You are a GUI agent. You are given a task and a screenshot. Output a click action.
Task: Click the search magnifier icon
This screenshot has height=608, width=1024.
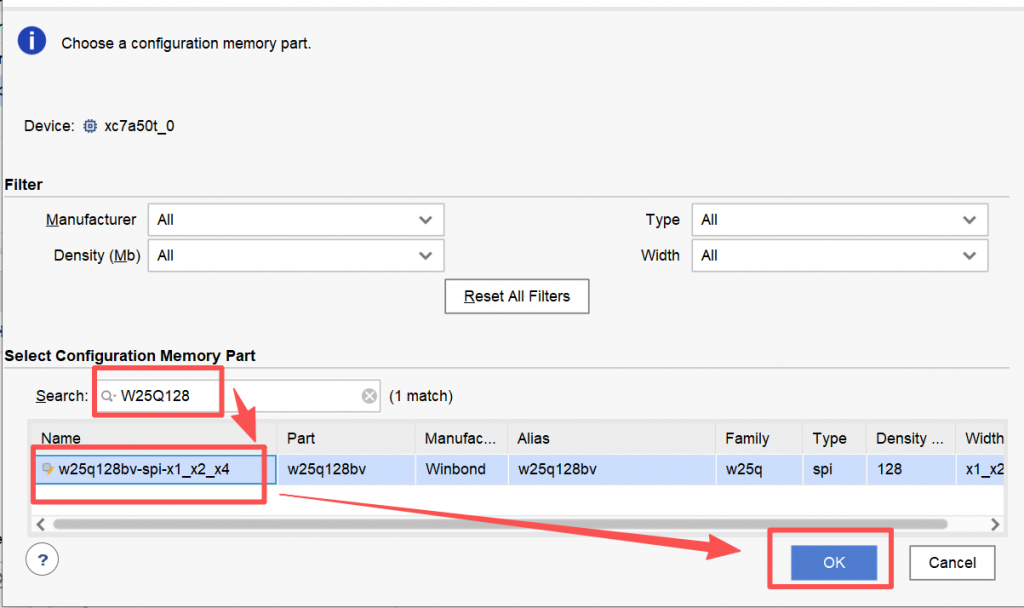(x=108, y=396)
